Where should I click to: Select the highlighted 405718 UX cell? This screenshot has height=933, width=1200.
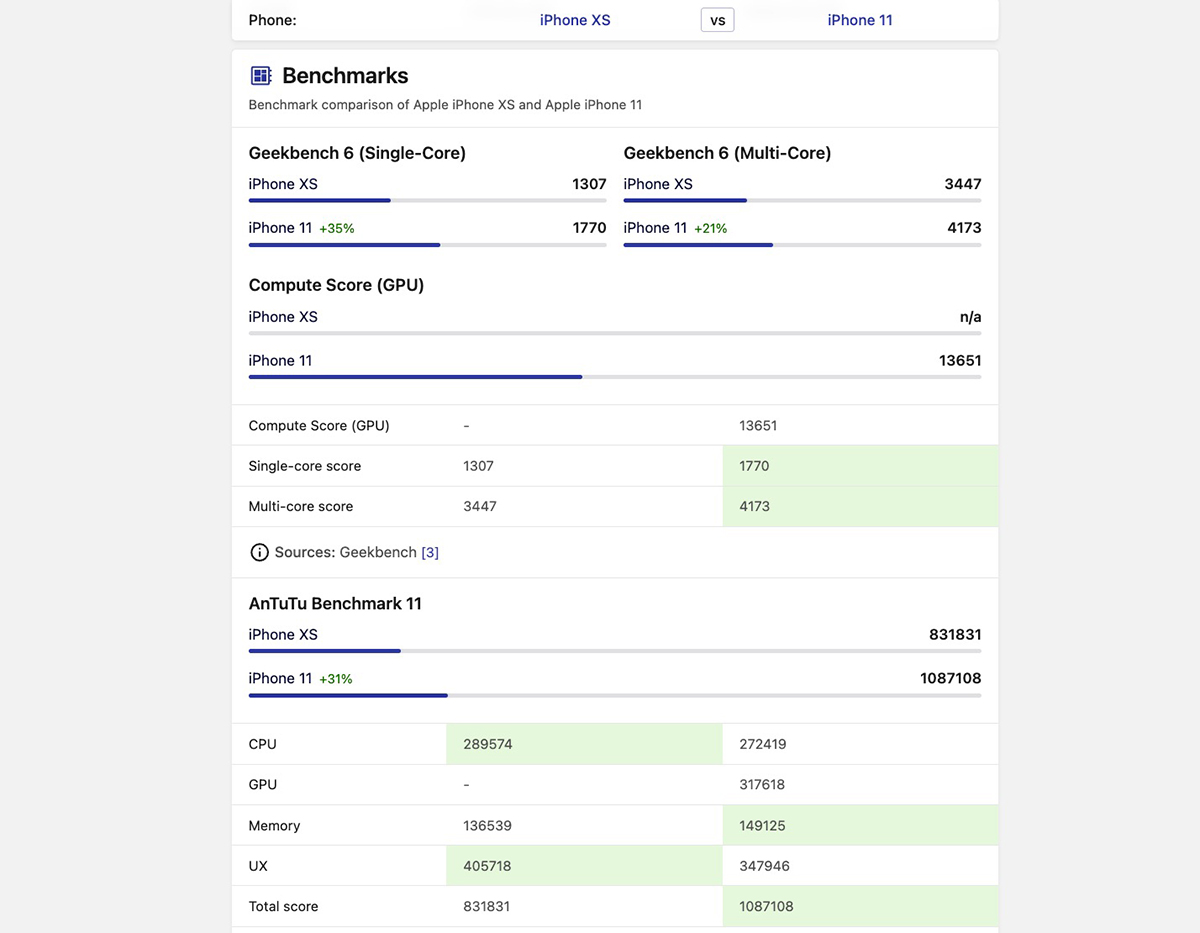pos(584,866)
